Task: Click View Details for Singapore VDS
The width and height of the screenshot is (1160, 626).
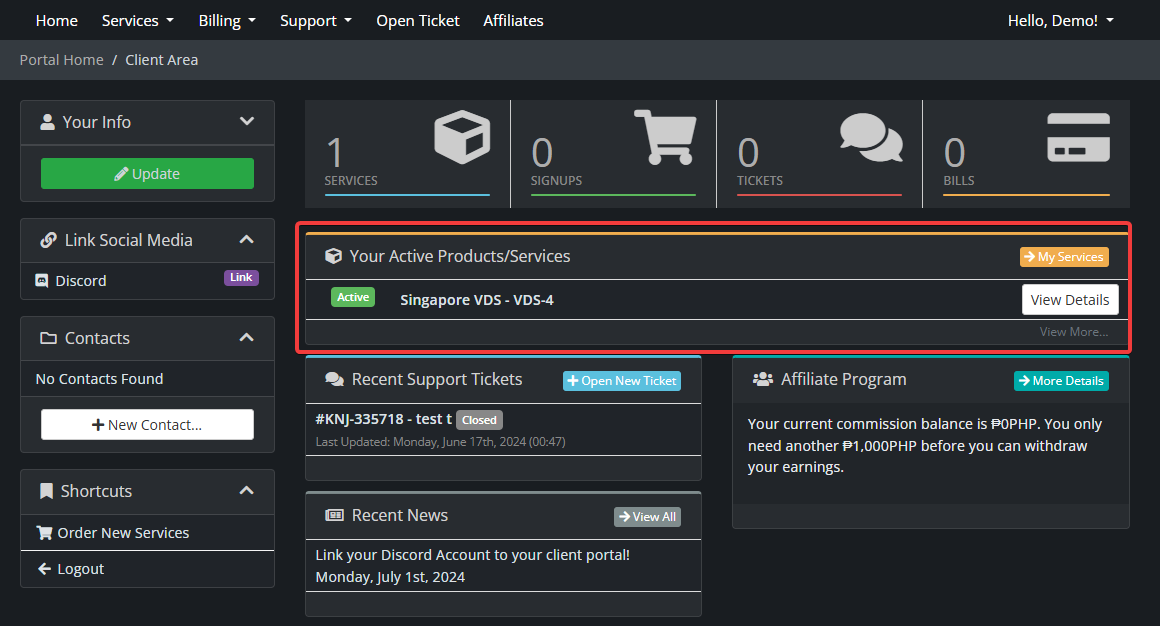Action: point(1069,300)
